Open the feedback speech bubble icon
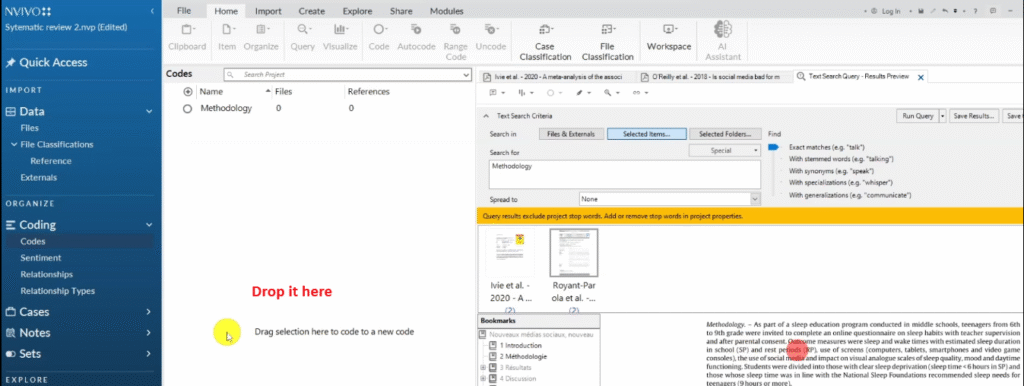 [x=993, y=11]
